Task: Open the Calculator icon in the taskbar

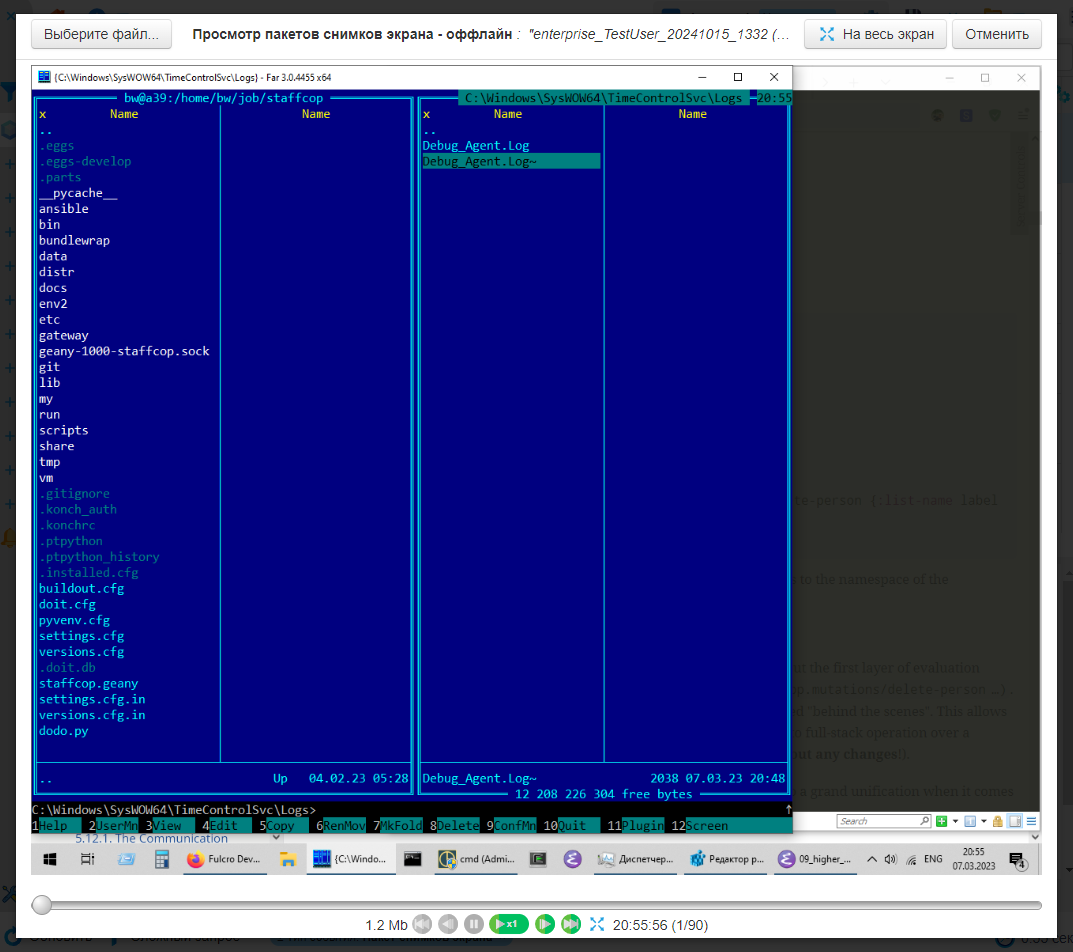Action: click(161, 859)
